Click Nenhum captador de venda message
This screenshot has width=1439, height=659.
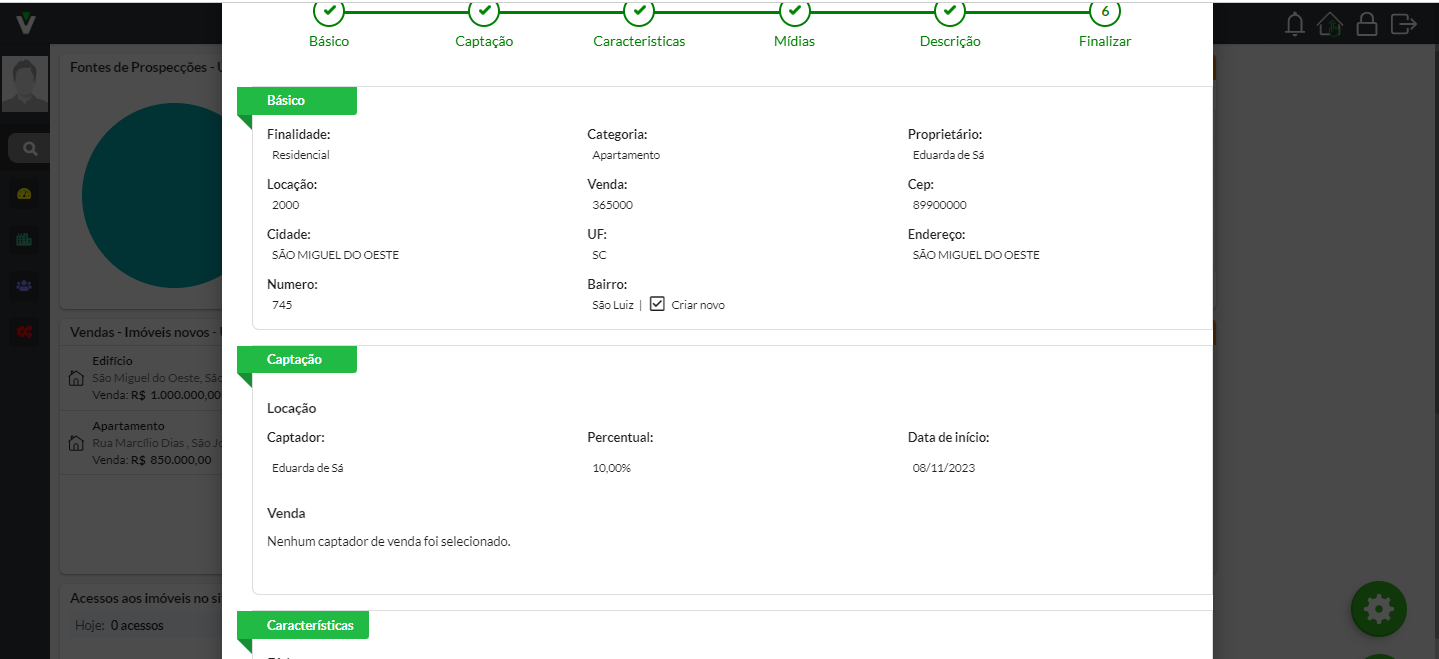click(389, 541)
